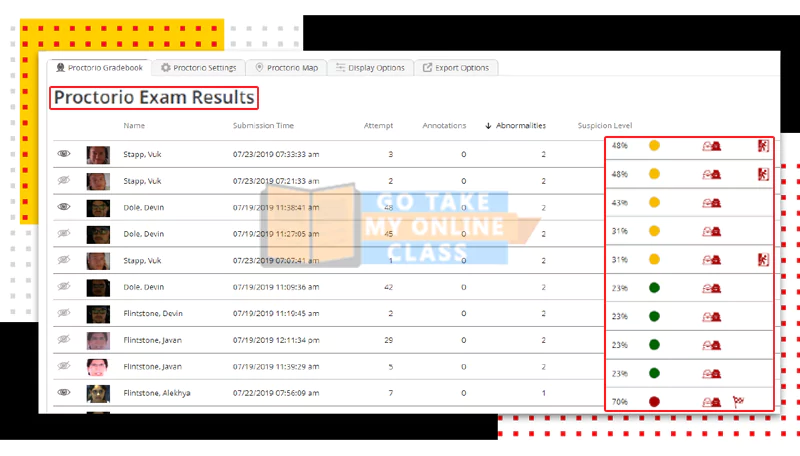
Task: Click yellow suspicion dot in 07:33:33 am row
Action: [x=654, y=146]
